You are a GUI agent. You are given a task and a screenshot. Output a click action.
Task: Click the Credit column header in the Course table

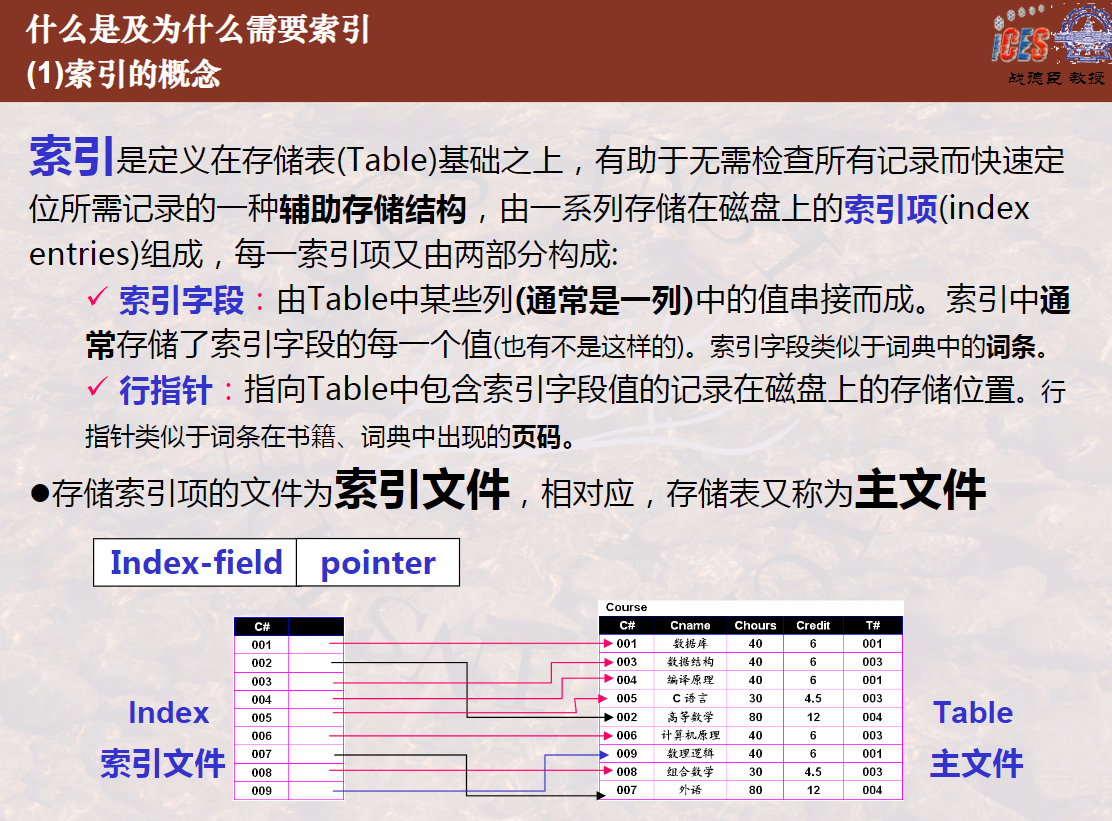pos(813,625)
